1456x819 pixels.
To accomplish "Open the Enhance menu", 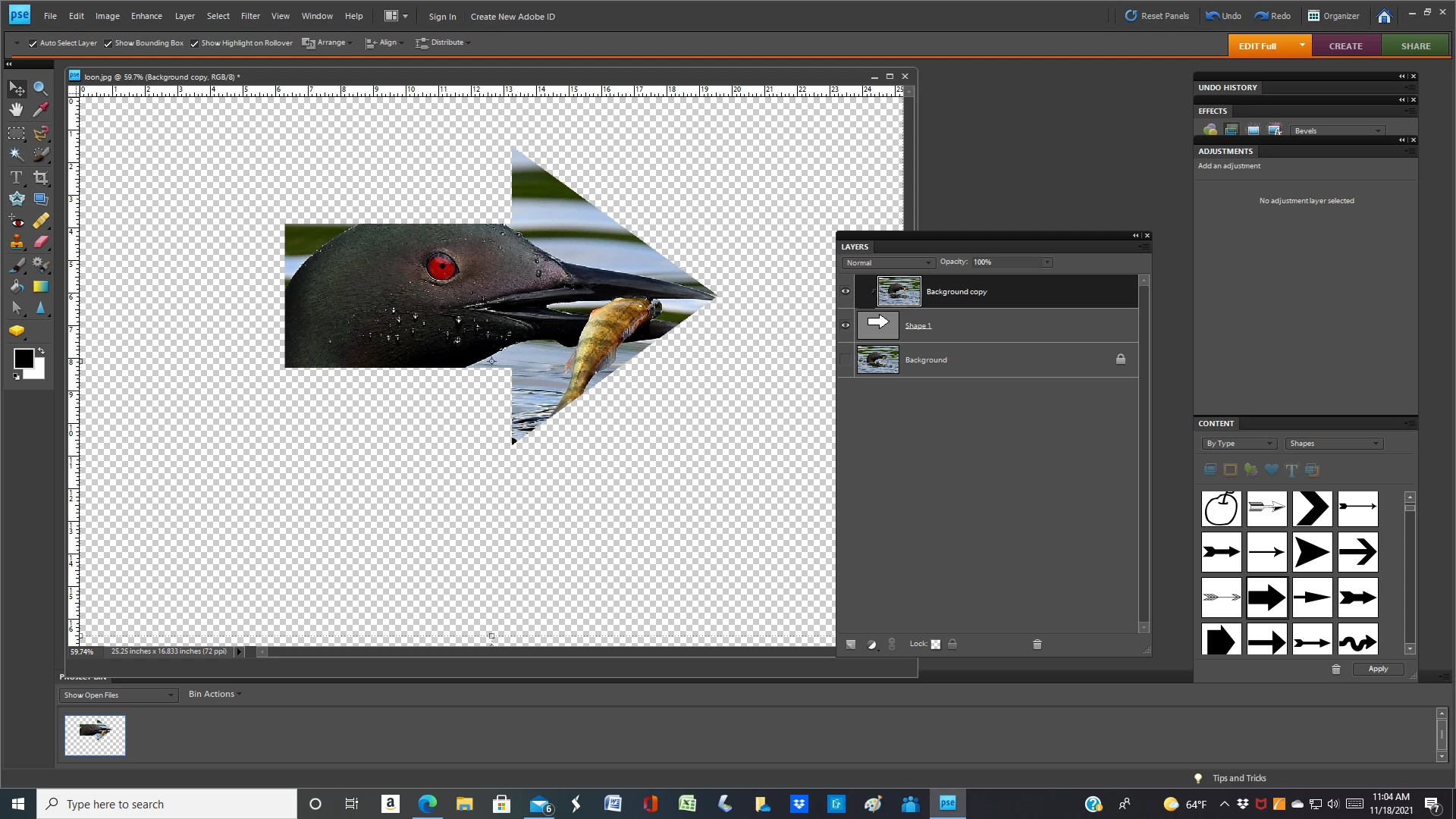I will point(146,16).
